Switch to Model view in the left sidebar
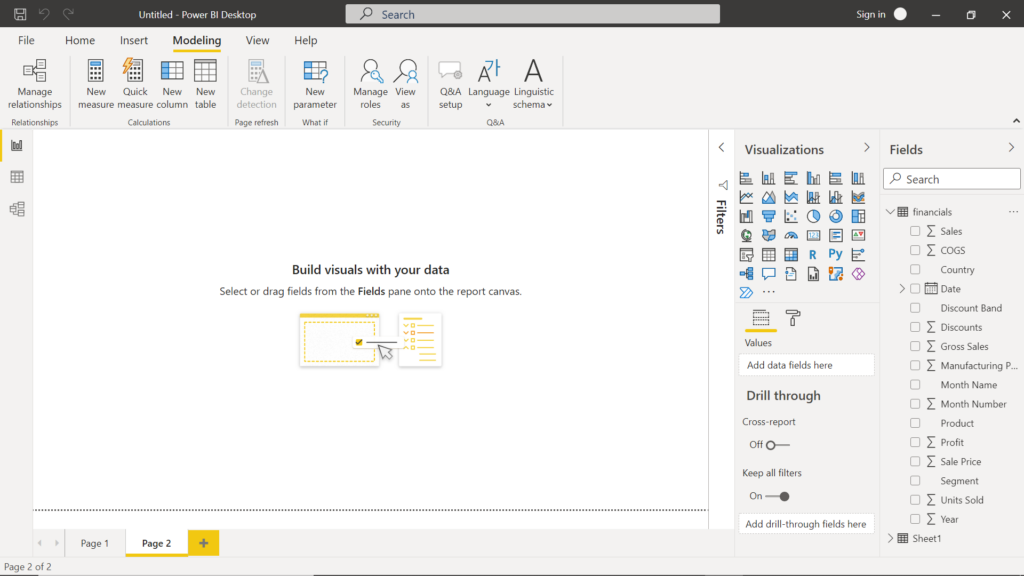 [16, 208]
